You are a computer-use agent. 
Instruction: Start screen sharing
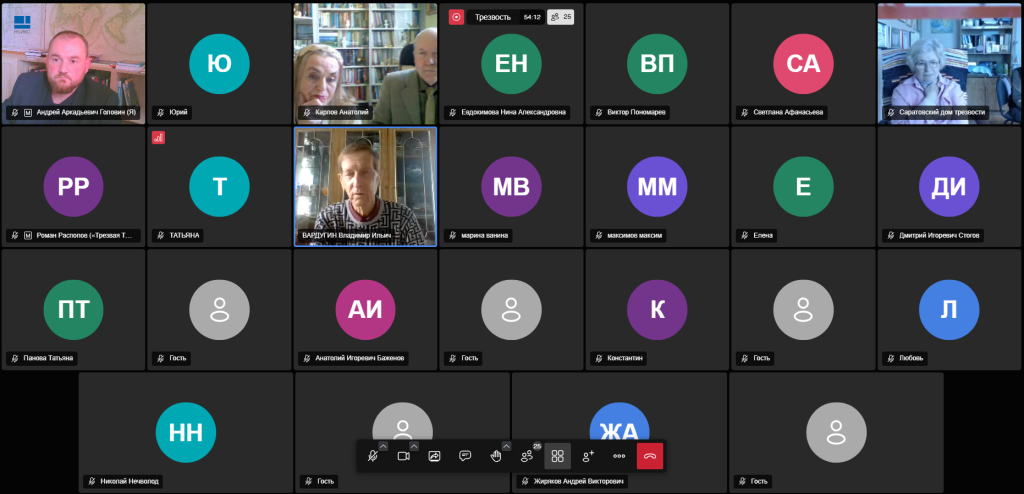tap(434, 456)
